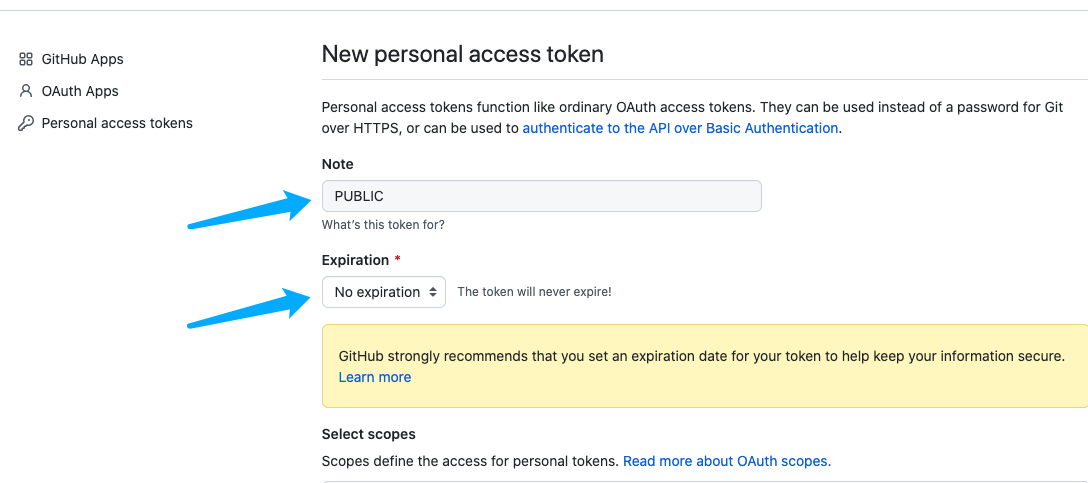Click the yellow expiration recommendation banner
The width and height of the screenshot is (1088, 483).
[x=705, y=366]
